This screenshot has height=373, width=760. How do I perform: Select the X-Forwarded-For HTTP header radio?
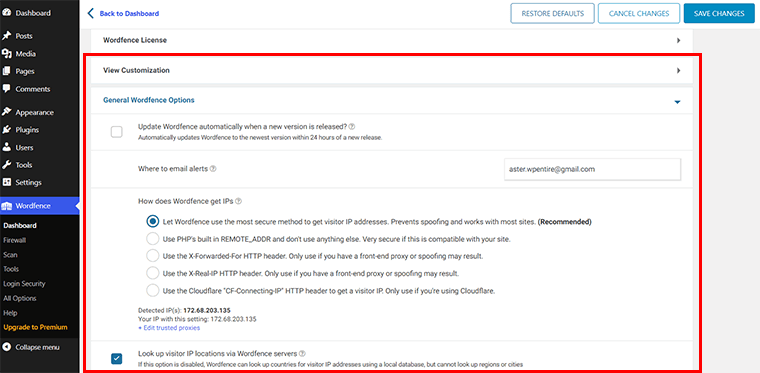[153, 256]
